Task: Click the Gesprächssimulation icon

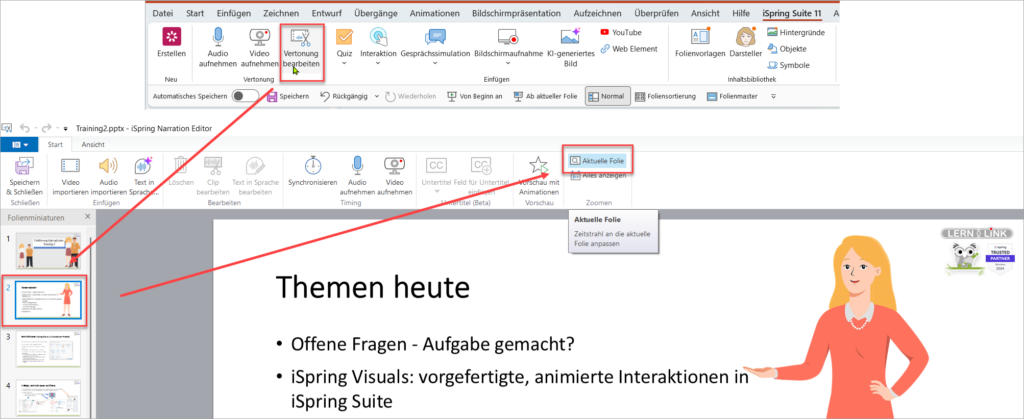Action: click(x=435, y=36)
